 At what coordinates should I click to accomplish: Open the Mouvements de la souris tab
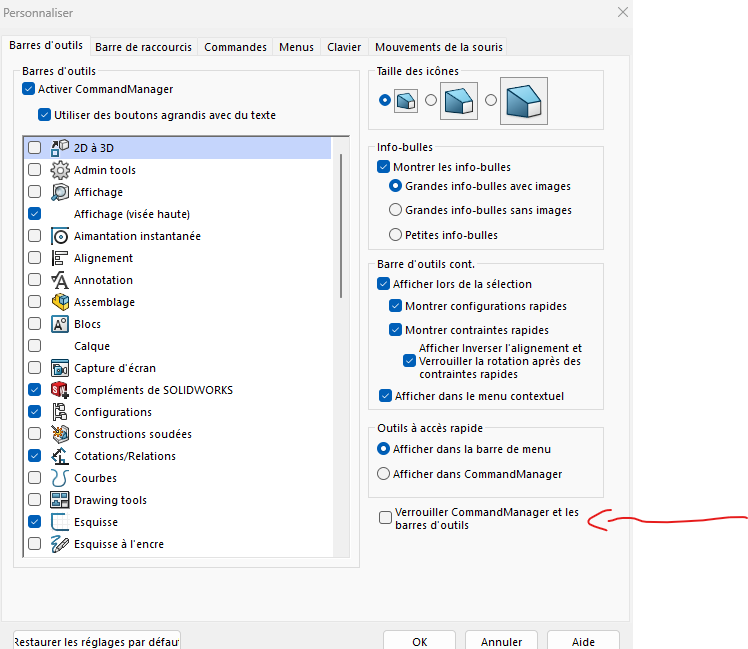pyautogui.click(x=439, y=47)
